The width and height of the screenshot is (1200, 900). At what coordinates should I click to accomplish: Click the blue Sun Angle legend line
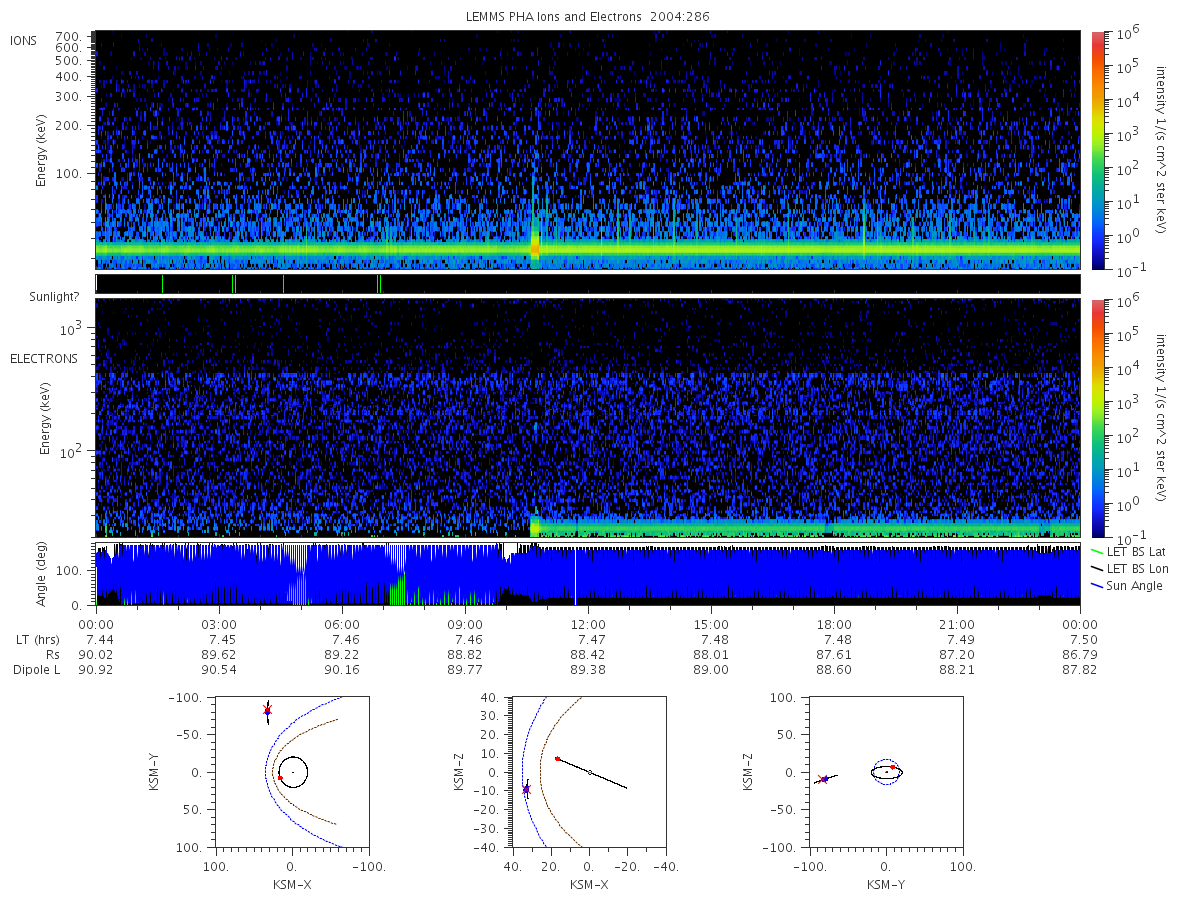[1096, 586]
